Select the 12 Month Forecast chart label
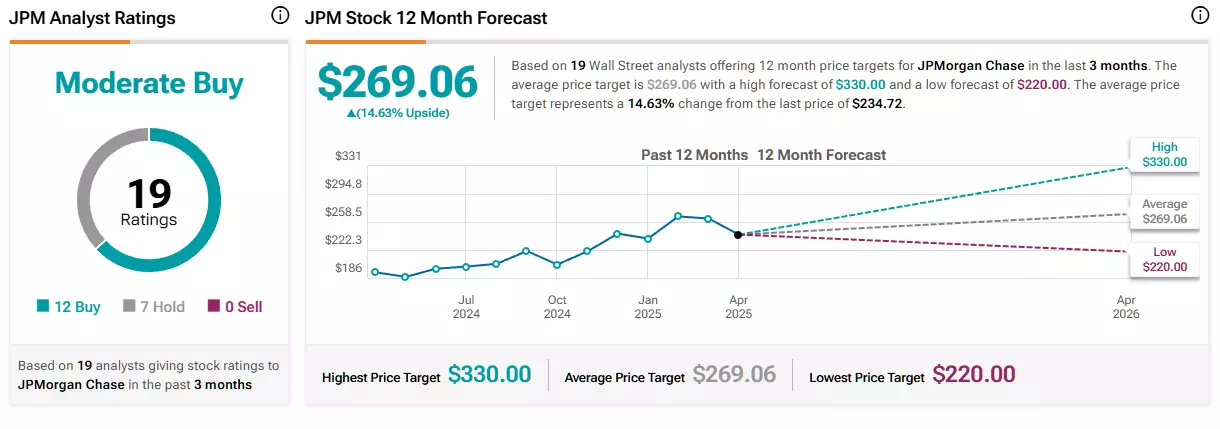The image size is (1220, 429). click(x=821, y=155)
